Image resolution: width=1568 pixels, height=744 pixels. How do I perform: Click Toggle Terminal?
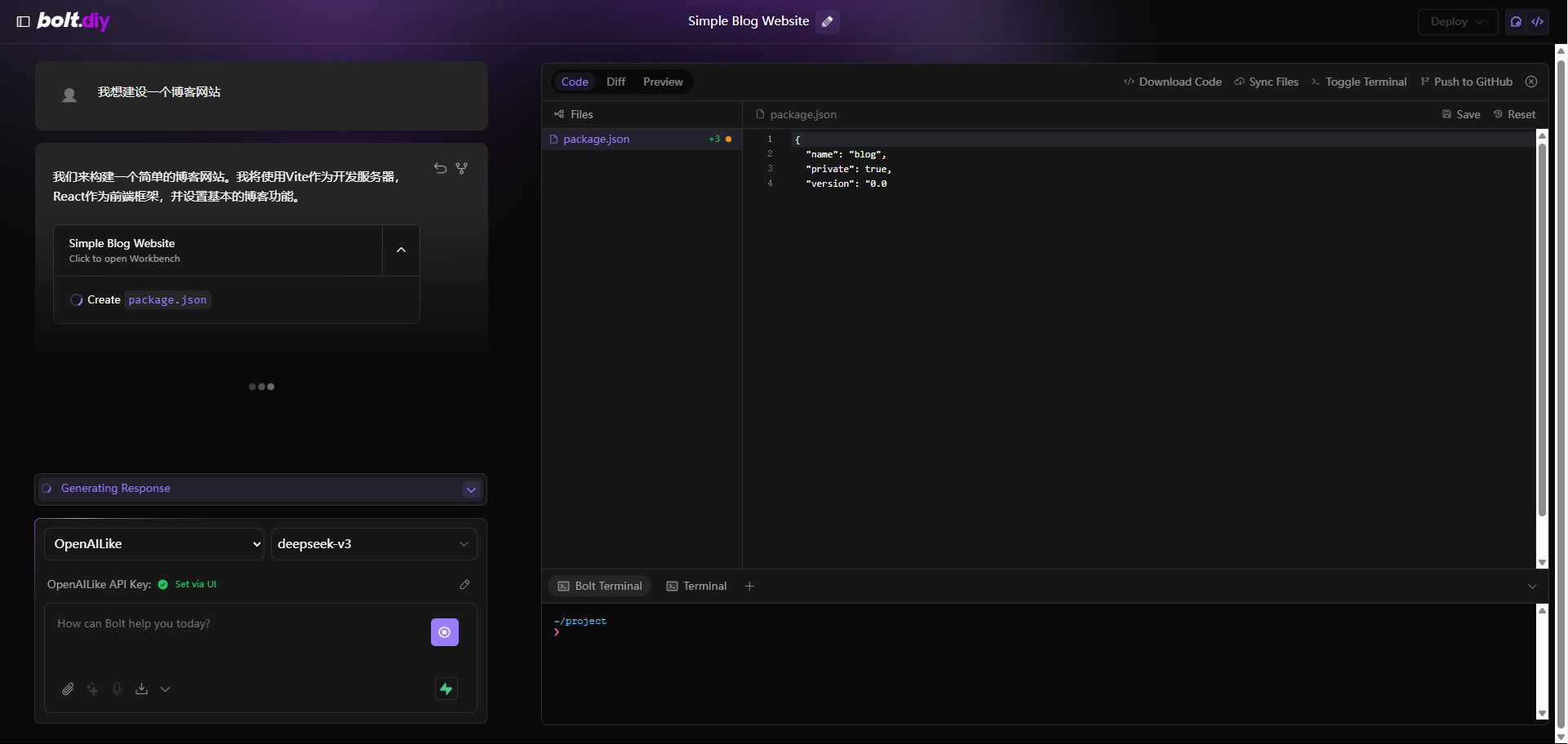1358,82
